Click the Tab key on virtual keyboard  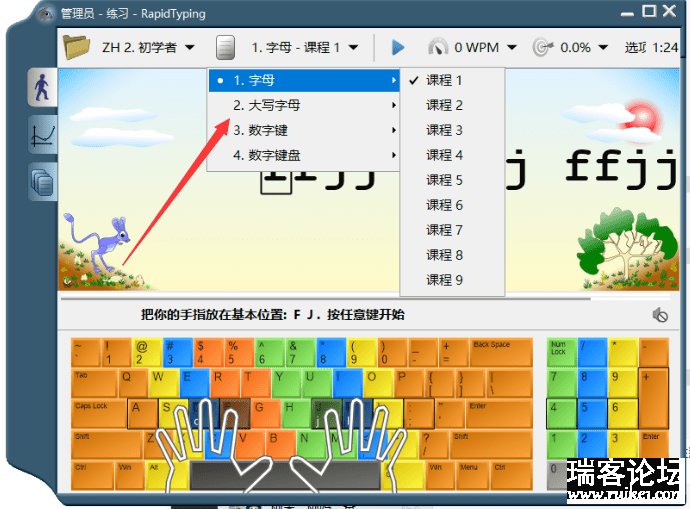[94, 383]
